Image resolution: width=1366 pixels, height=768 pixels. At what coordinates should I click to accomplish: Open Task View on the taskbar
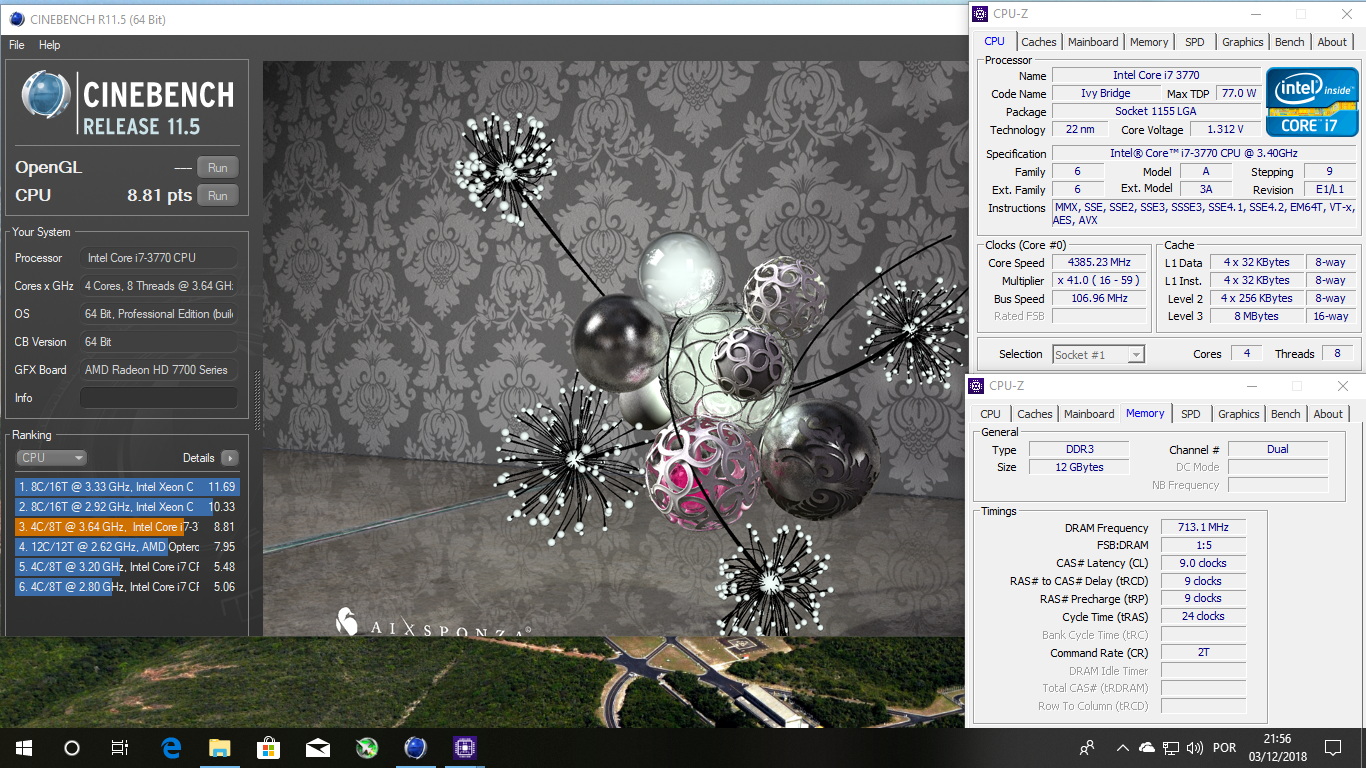(x=119, y=748)
